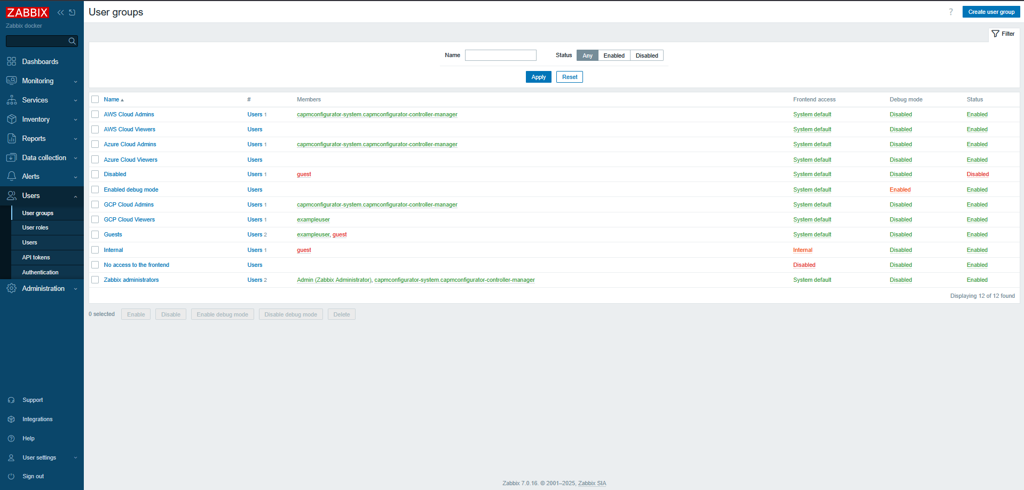Collapse the sidebar with the double-arrow icon

point(60,13)
